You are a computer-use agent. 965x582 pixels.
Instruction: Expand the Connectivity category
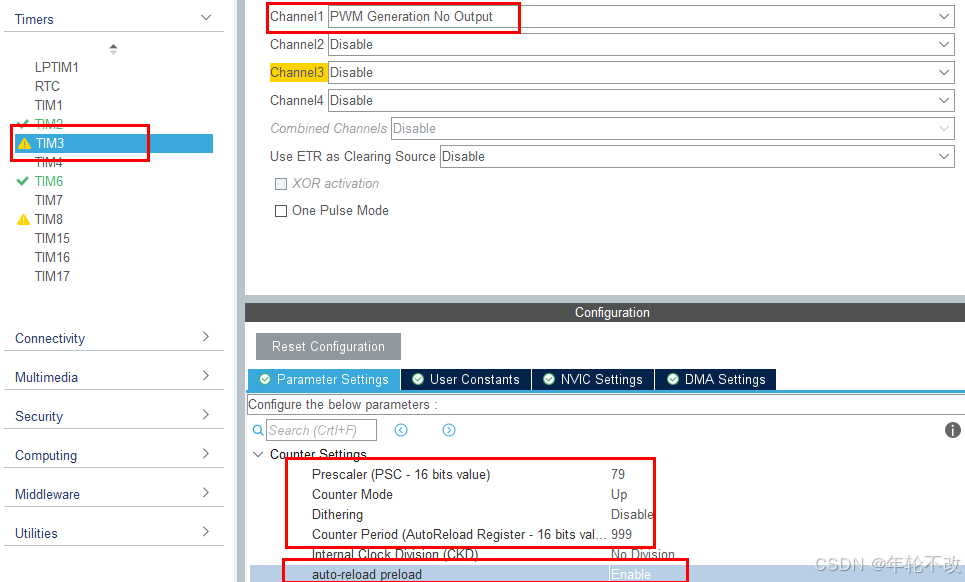[112, 338]
